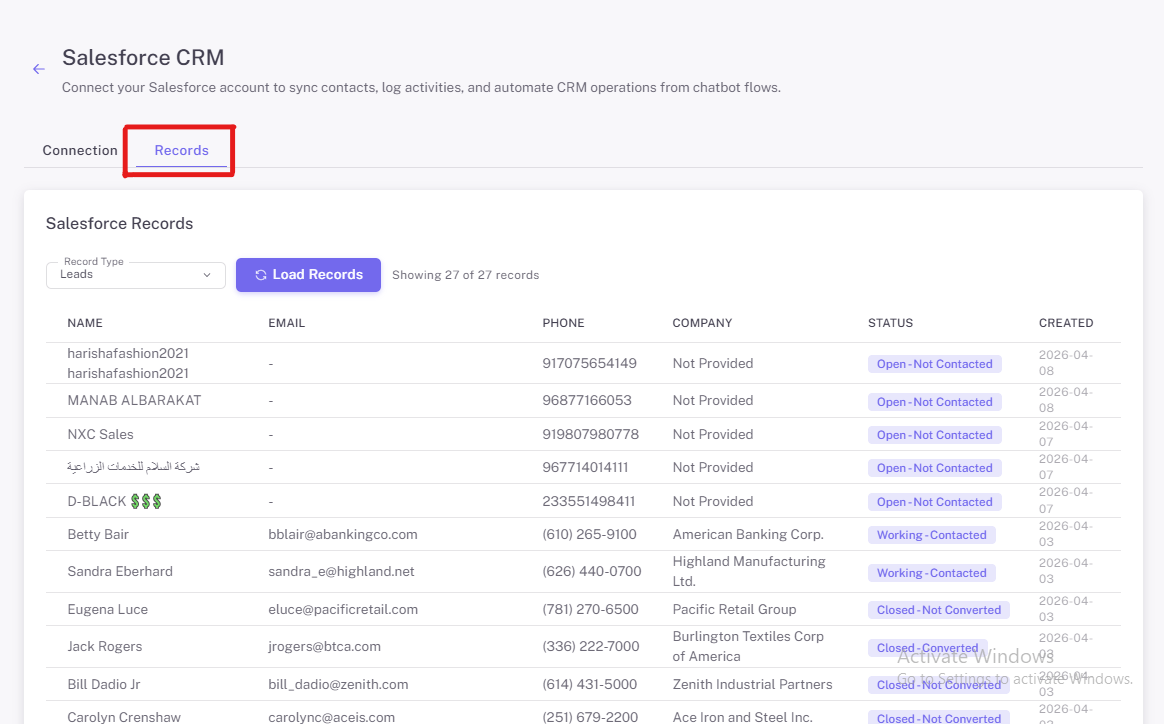Select the Records tab
Viewport: 1164px width, 724px height.
[x=181, y=150]
